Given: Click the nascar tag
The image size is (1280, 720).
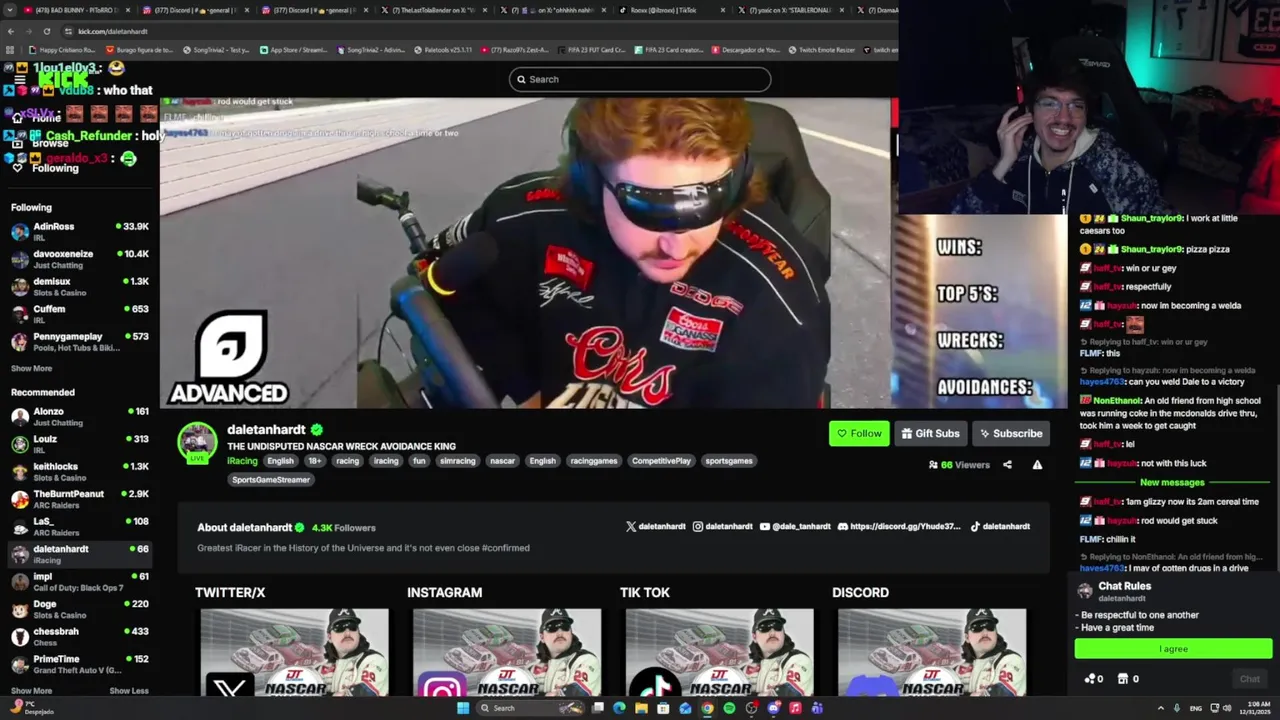Looking at the screenshot, I should coord(502,461).
